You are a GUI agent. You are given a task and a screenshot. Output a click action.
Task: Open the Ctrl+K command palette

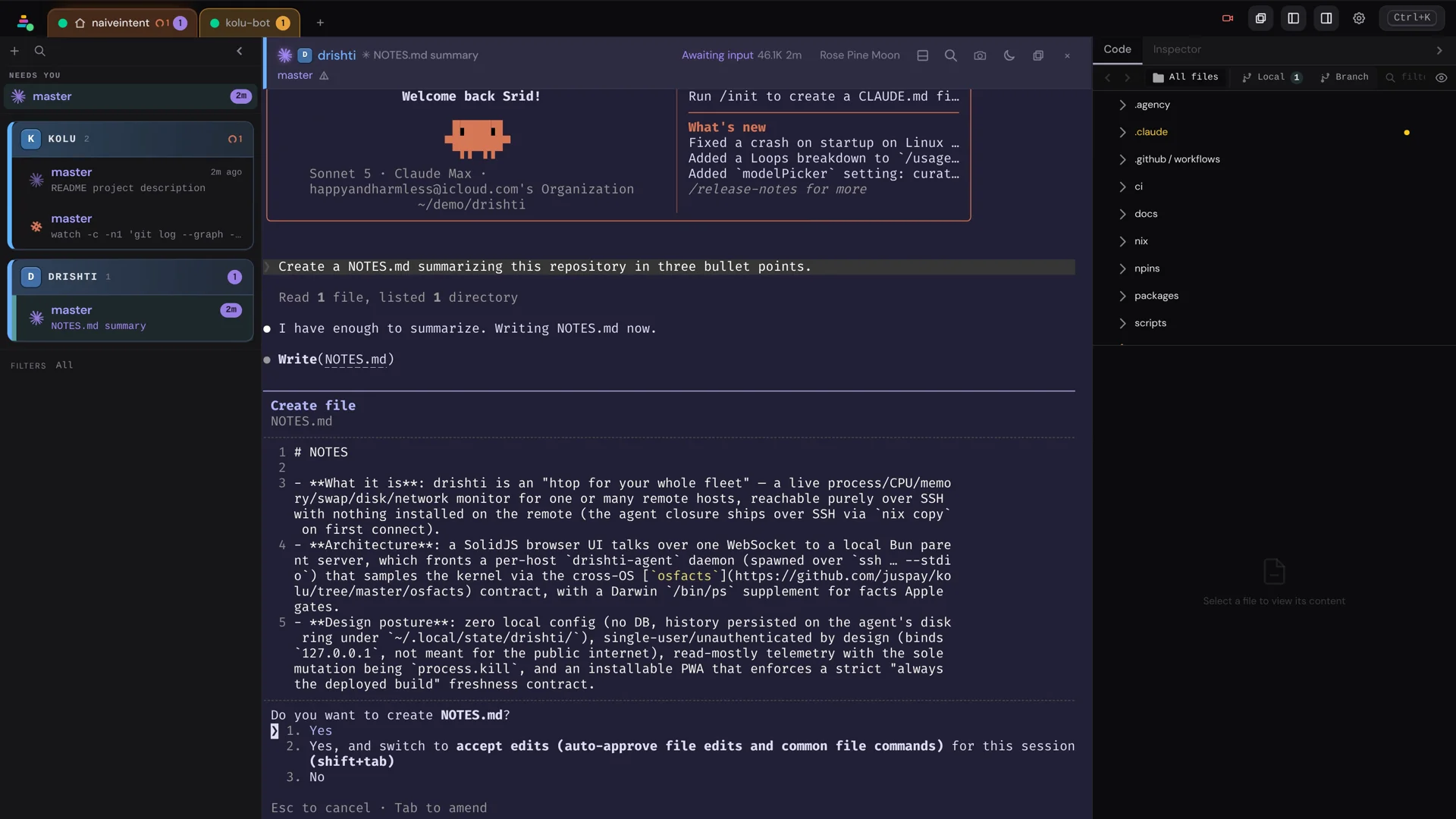(x=1411, y=17)
